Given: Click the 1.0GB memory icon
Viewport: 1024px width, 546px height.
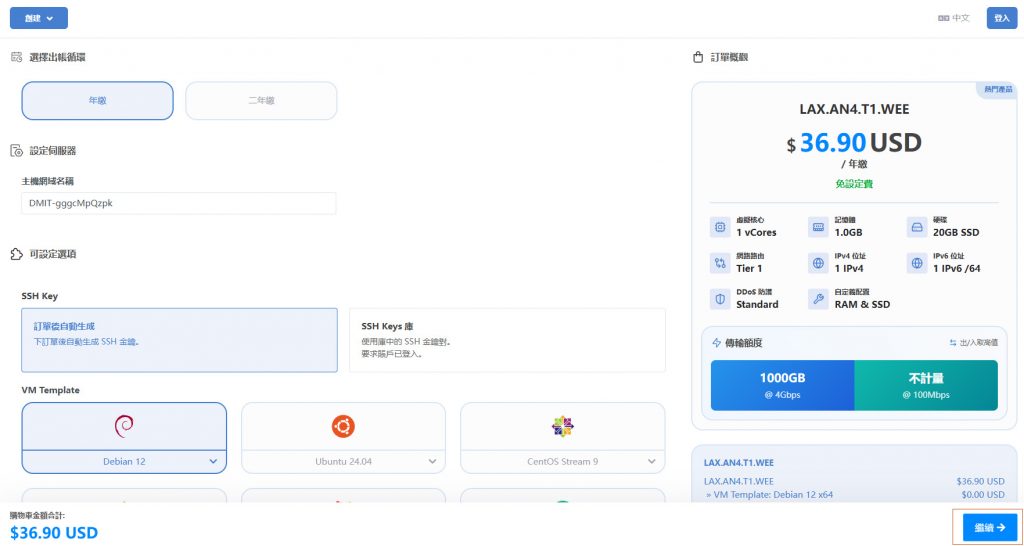Looking at the screenshot, I should coord(818,227).
